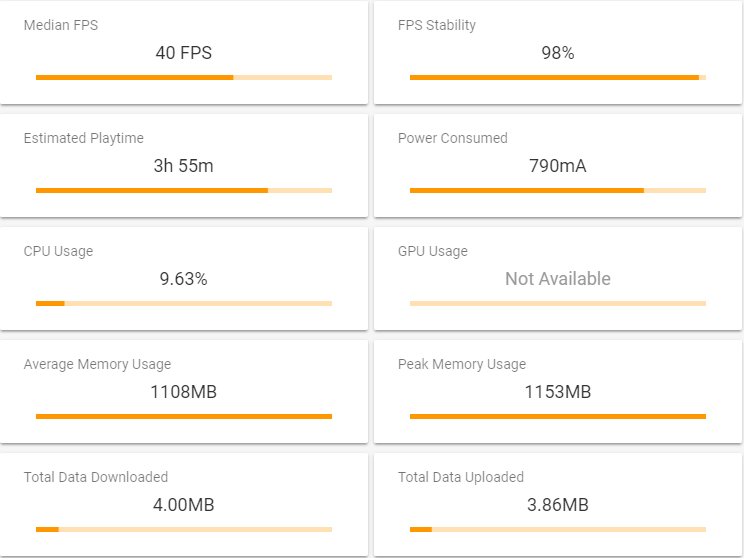Click the Peak Memory Usage bar
Image resolution: width=744 pixels, height=558 pixels.
558,416
